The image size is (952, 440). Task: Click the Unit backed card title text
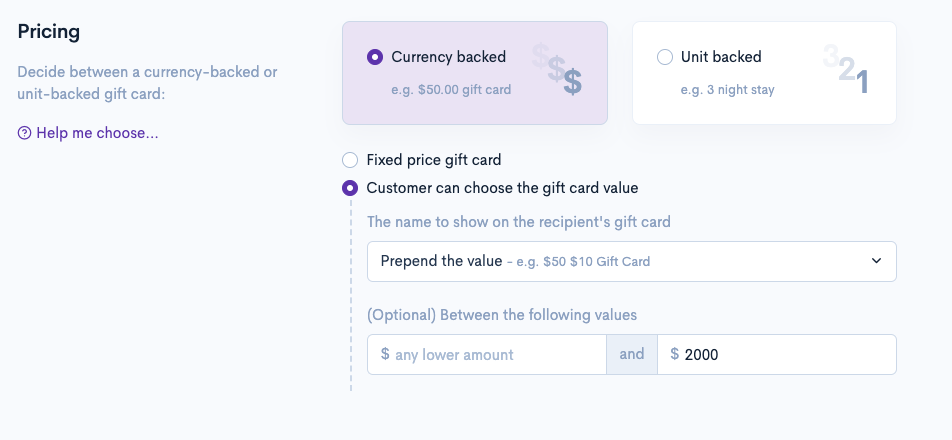click(721, 57)
